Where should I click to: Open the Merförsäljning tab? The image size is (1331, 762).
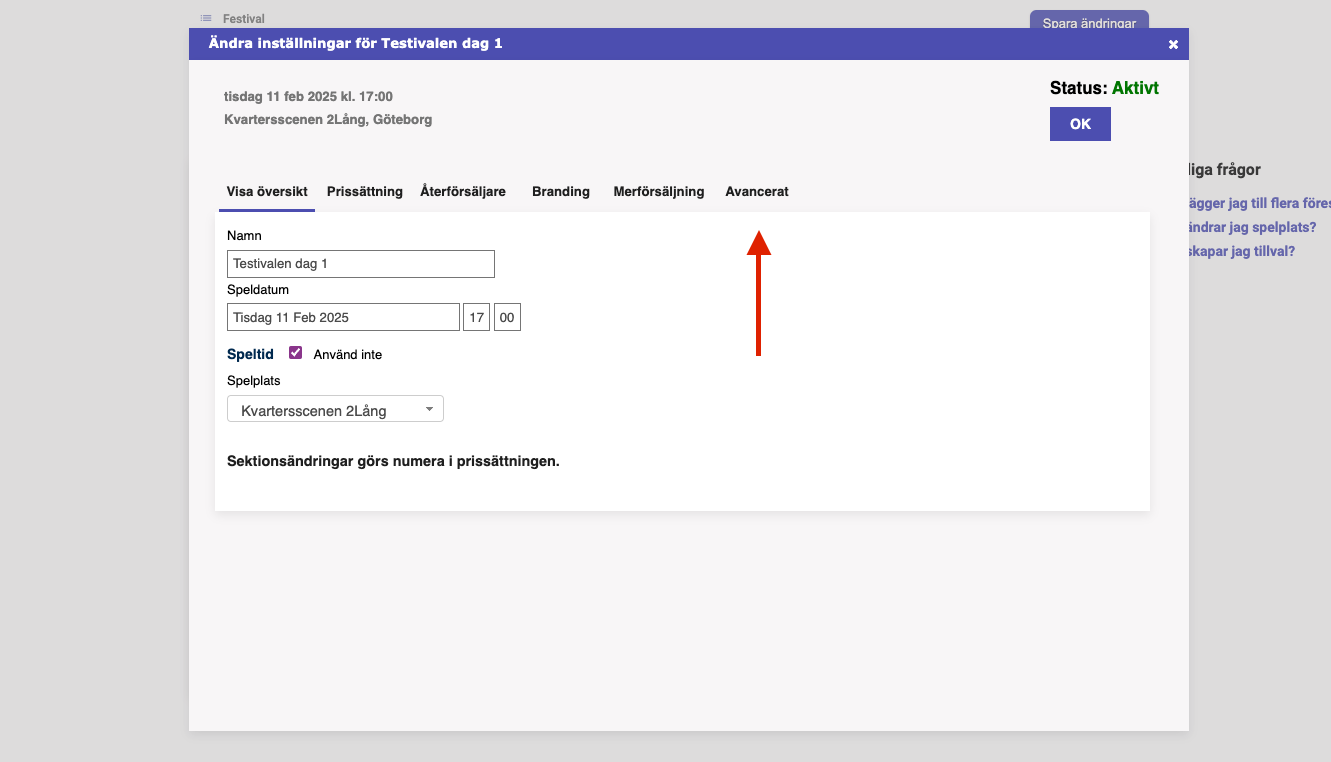(x=659, y=191)
